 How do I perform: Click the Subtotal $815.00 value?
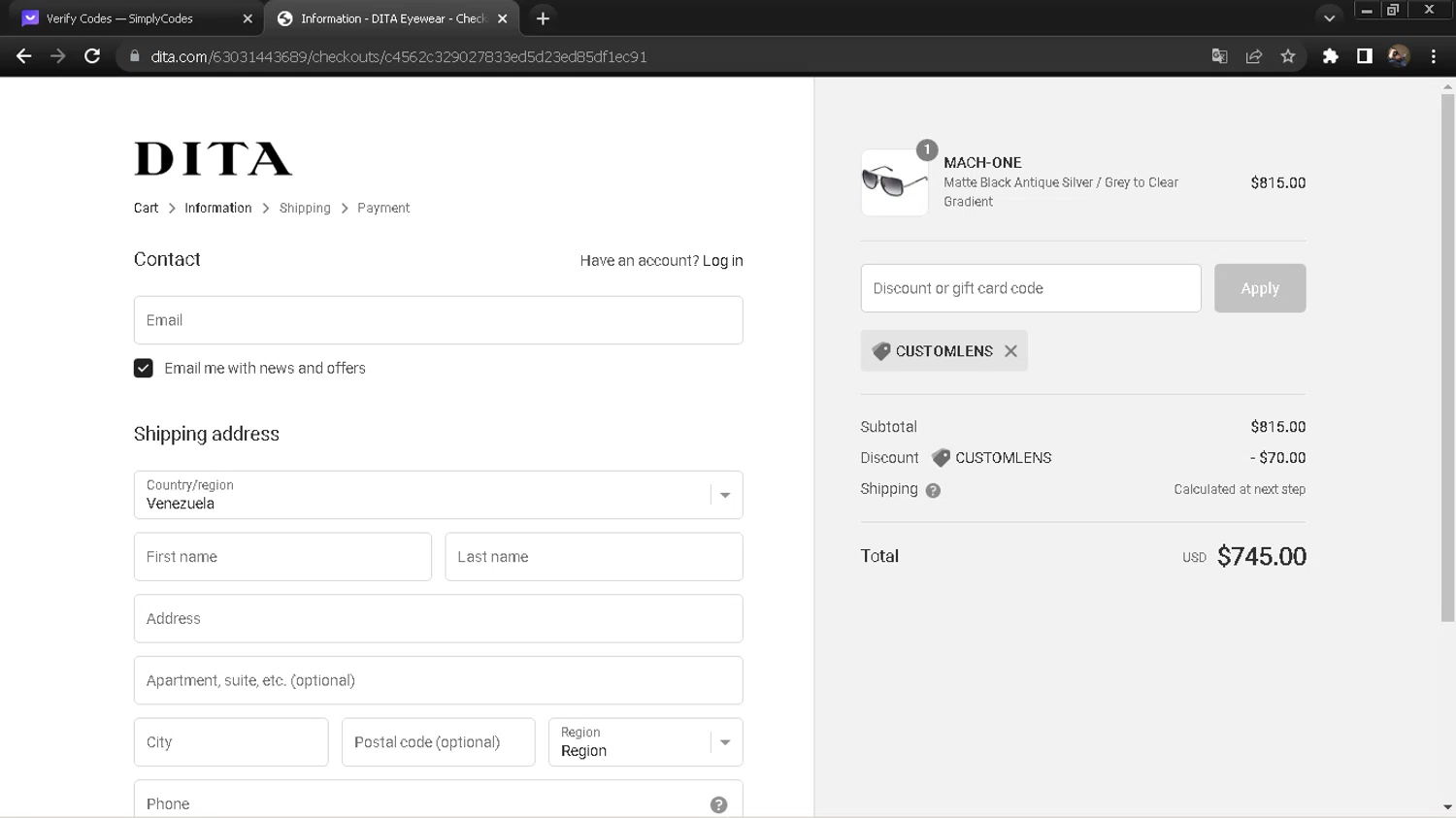tap(1278, 427)
